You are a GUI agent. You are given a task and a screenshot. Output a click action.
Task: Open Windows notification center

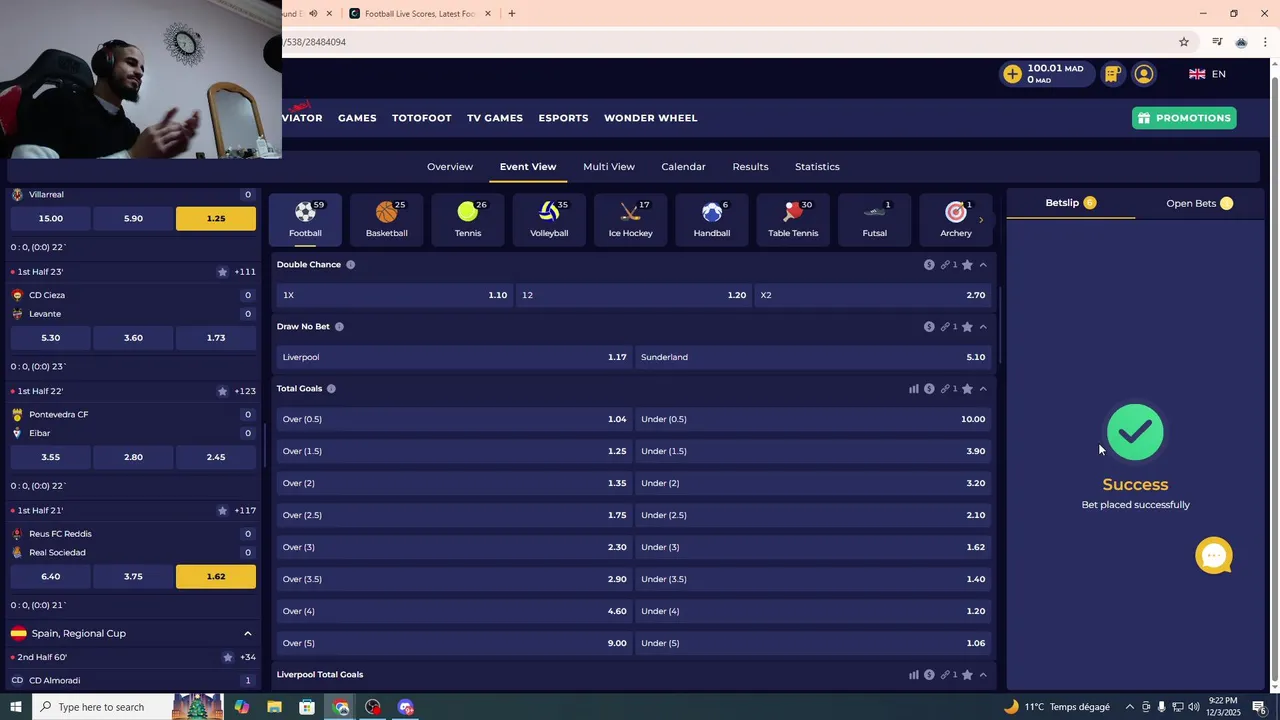pos(1259,707)
